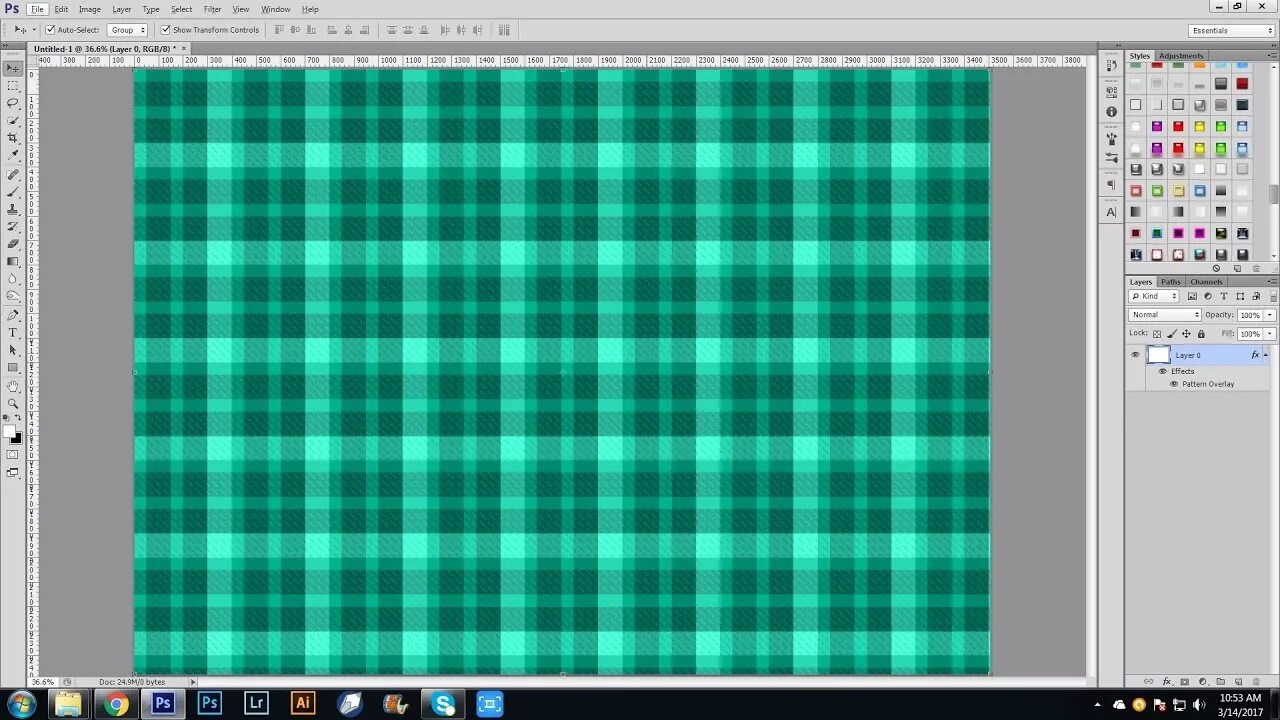
Task: Switch to the Paths tab
Action: (x=1171, y=282)
